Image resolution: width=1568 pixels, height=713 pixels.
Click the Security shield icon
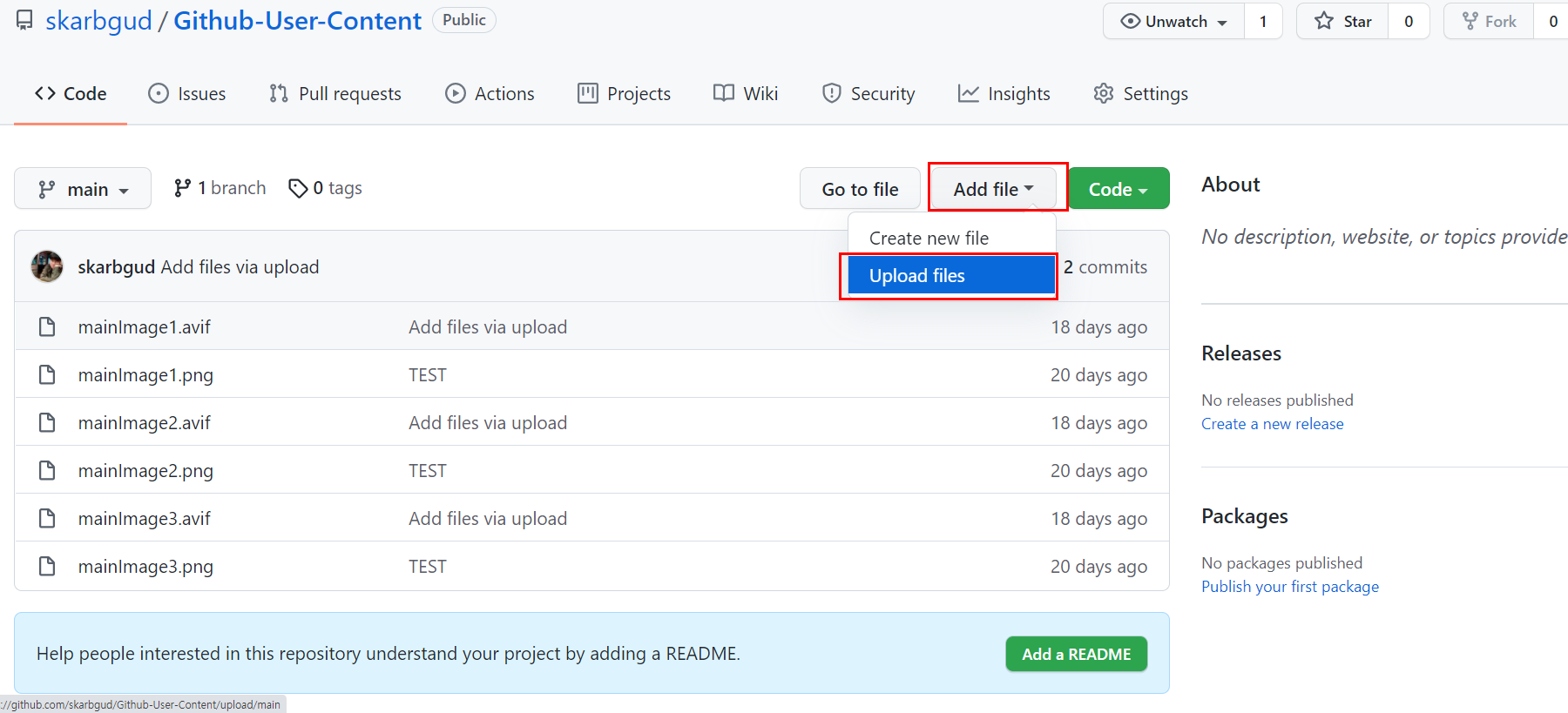tap(832, 93)
